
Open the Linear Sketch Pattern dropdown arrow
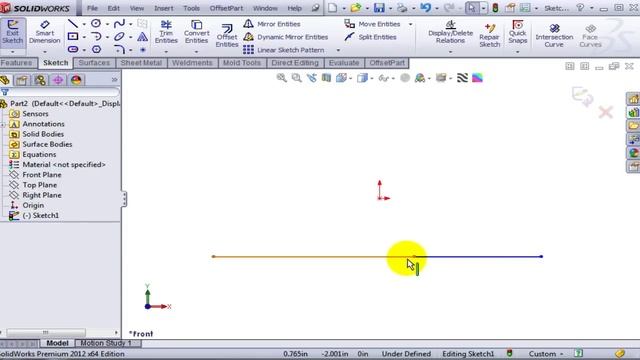tap(338, 50)
